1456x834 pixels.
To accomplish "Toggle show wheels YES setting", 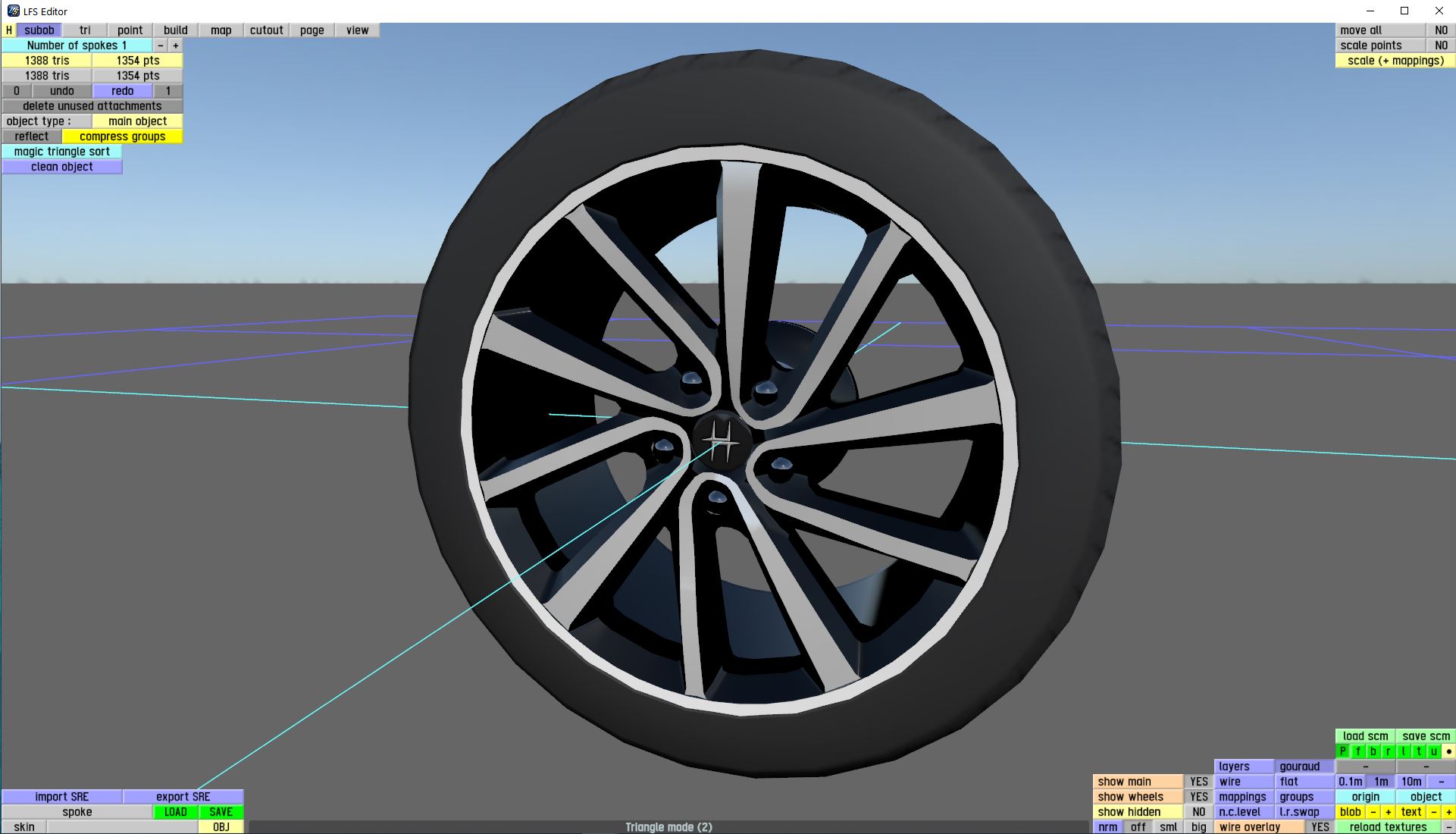I will (x=1198, y=797).
